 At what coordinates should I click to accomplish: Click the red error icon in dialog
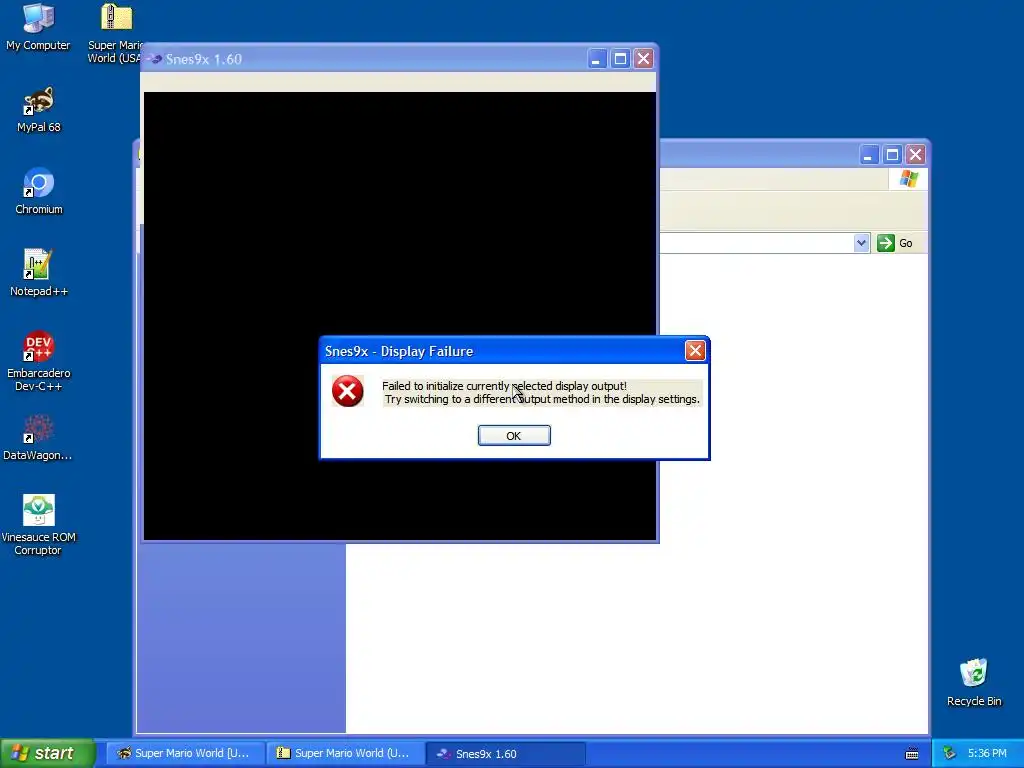pyautogui.click(x=347, y=391)
